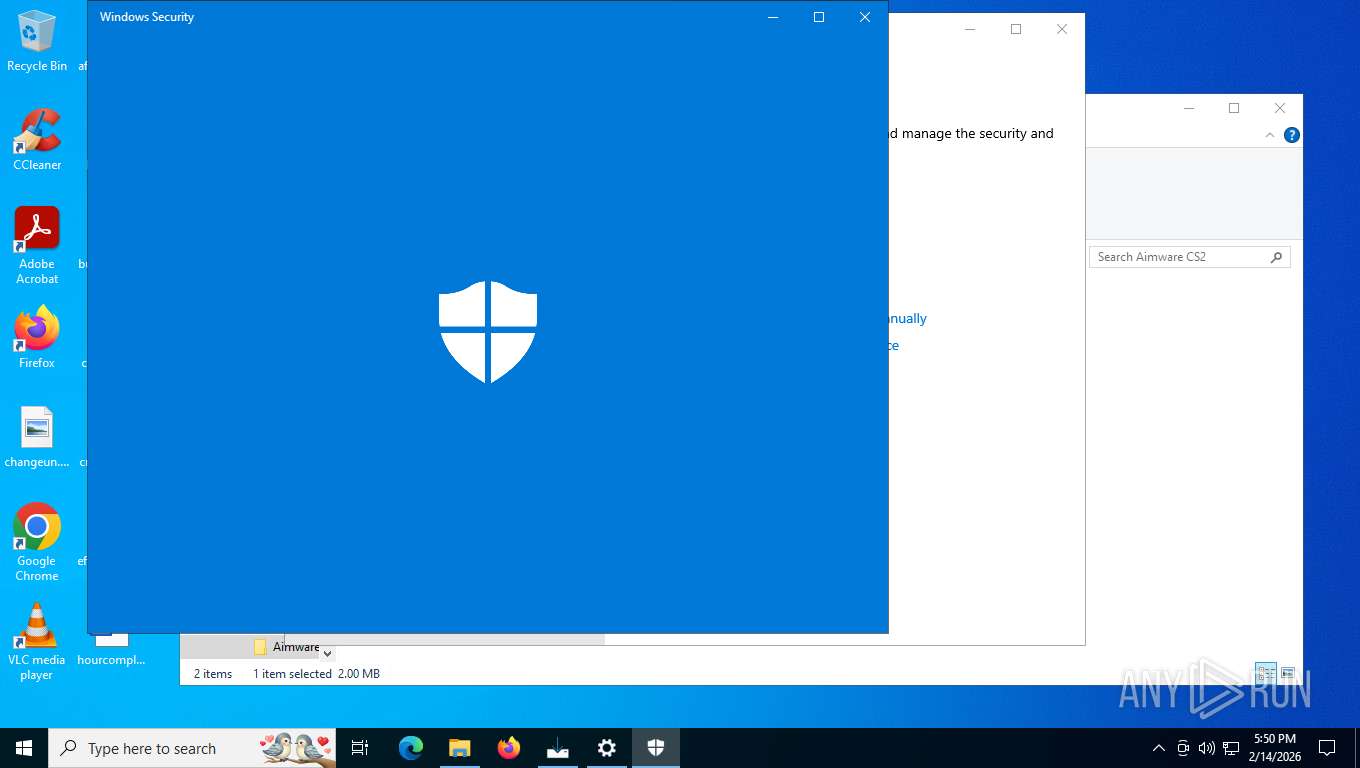Click the '2 items' status bar text
Viewport: 1360px width, 768px height.
[x=213, y=674]
